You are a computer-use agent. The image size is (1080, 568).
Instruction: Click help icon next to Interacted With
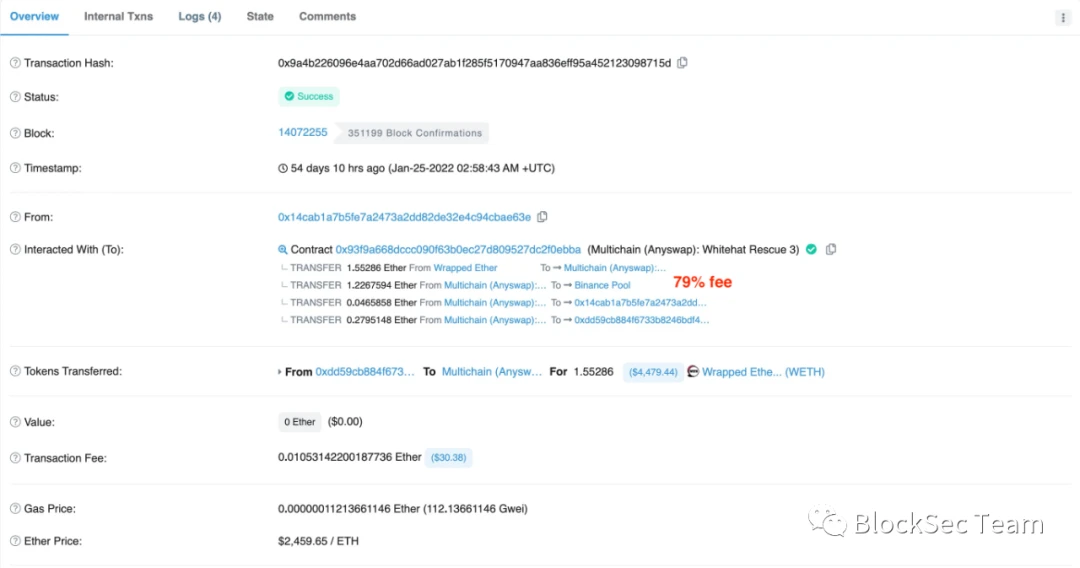click(x=15, y=249)
